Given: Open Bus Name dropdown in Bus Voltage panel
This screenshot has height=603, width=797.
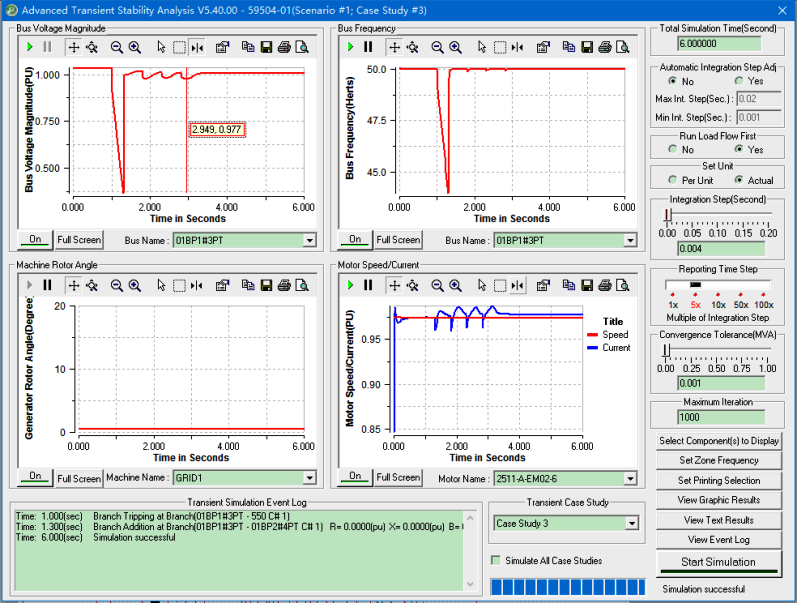Looking at the screenshot, I should (x=309, y=240).
